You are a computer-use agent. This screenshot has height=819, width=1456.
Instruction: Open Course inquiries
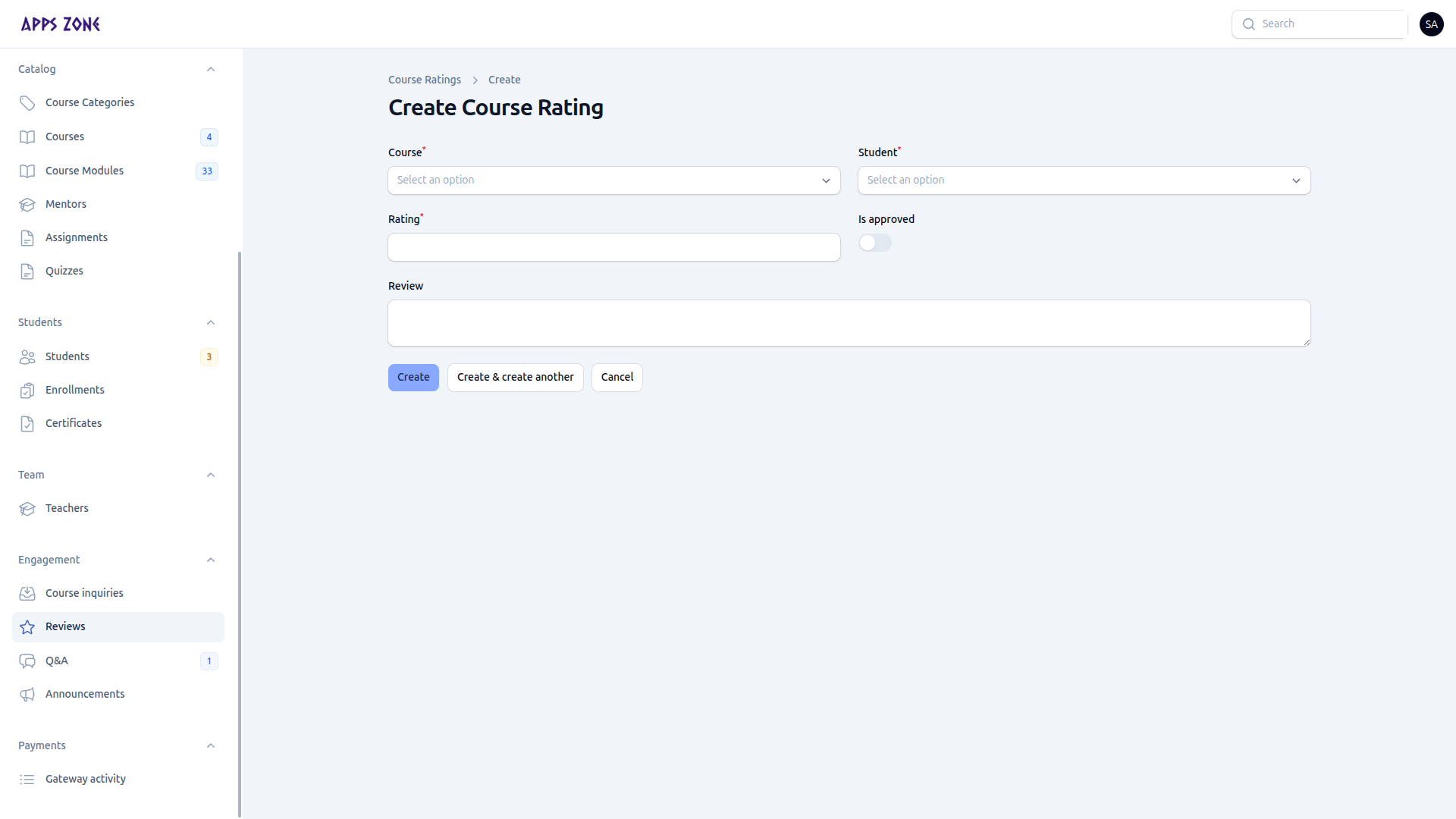[118, 593]
